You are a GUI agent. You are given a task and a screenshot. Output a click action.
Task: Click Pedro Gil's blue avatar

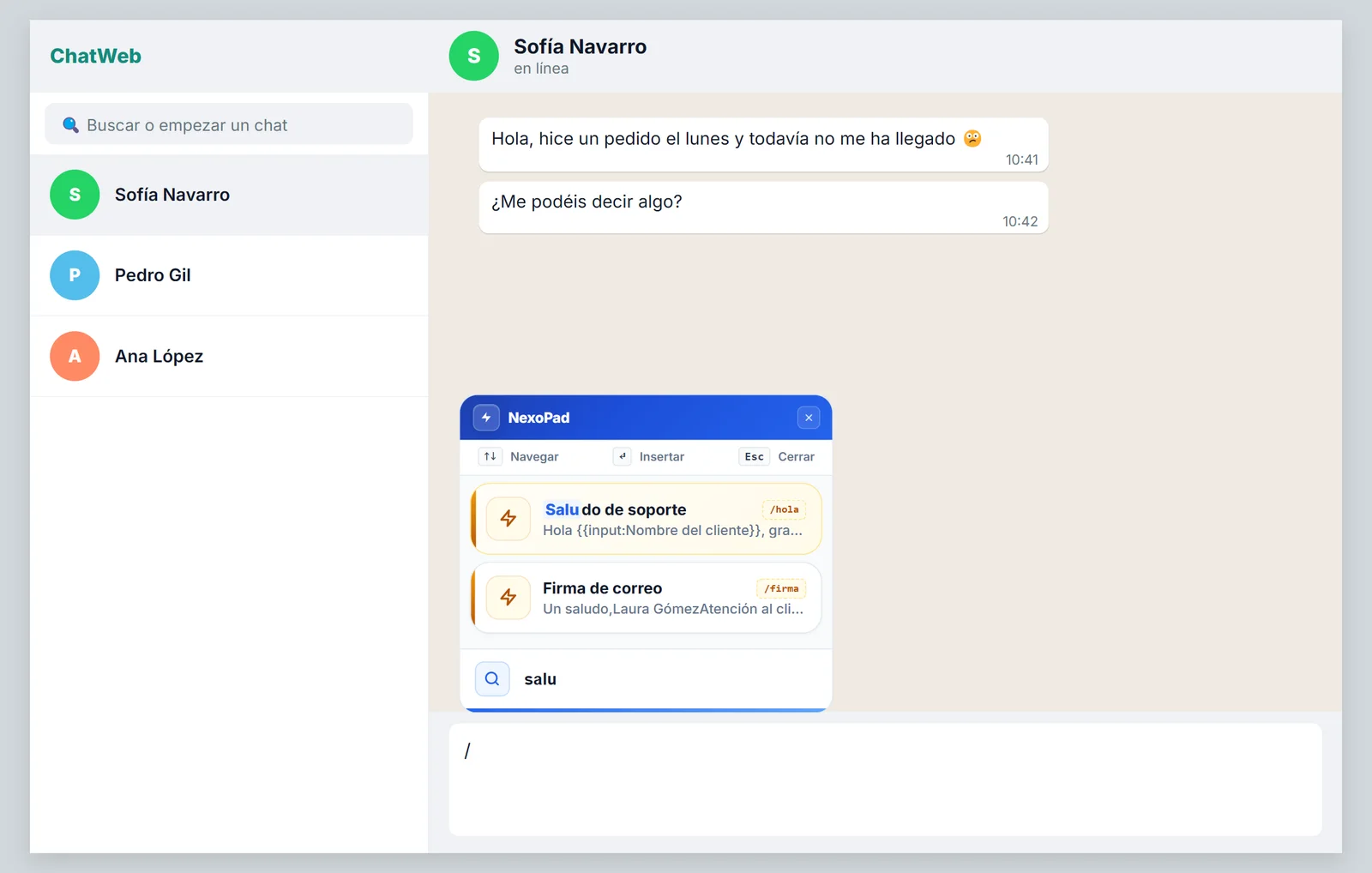pos(75,275)
